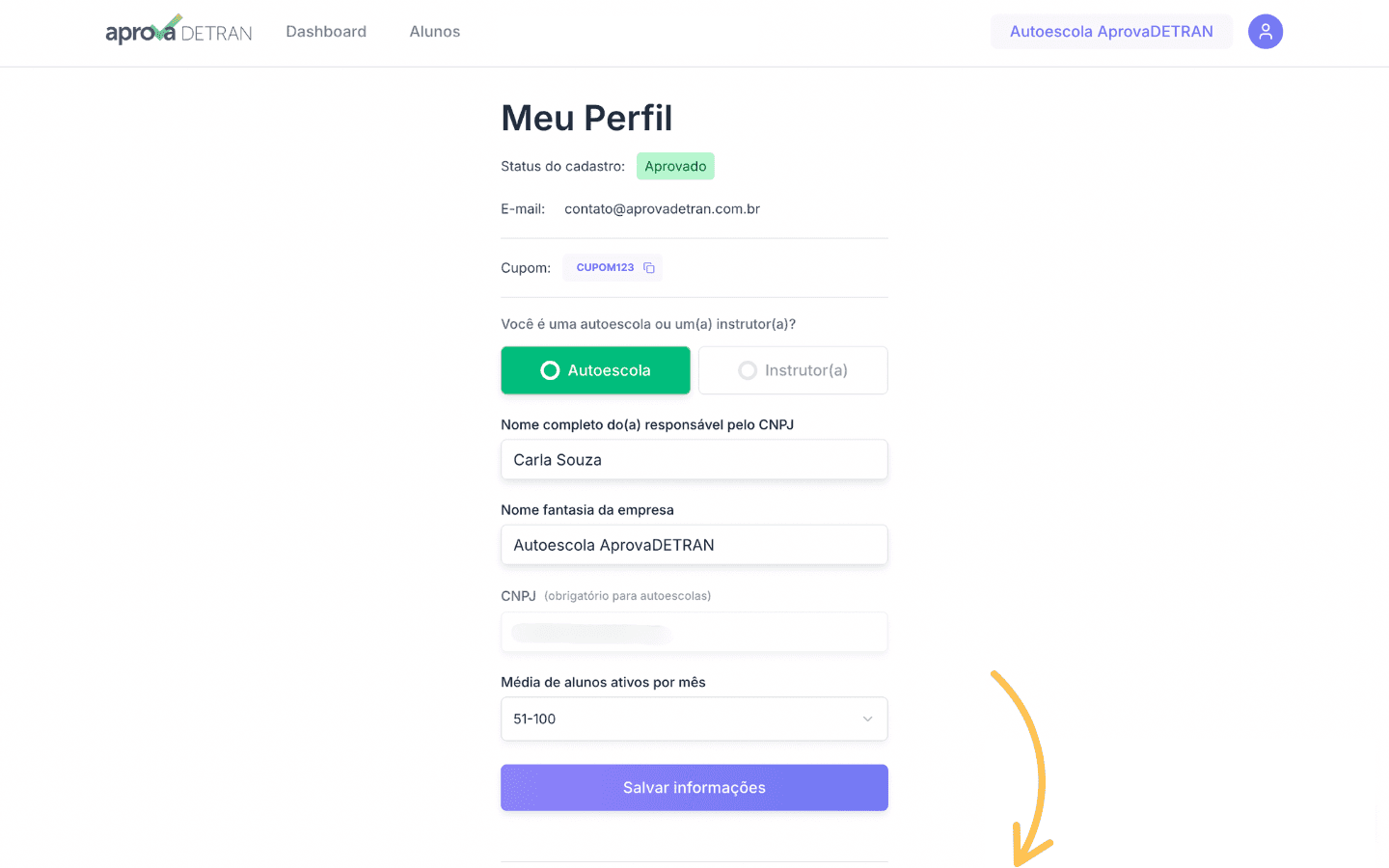Image resolution: width=1389 pixels, height=868 pixels.
Task: Copy the coupon using the copy icon
Action: 649,268
